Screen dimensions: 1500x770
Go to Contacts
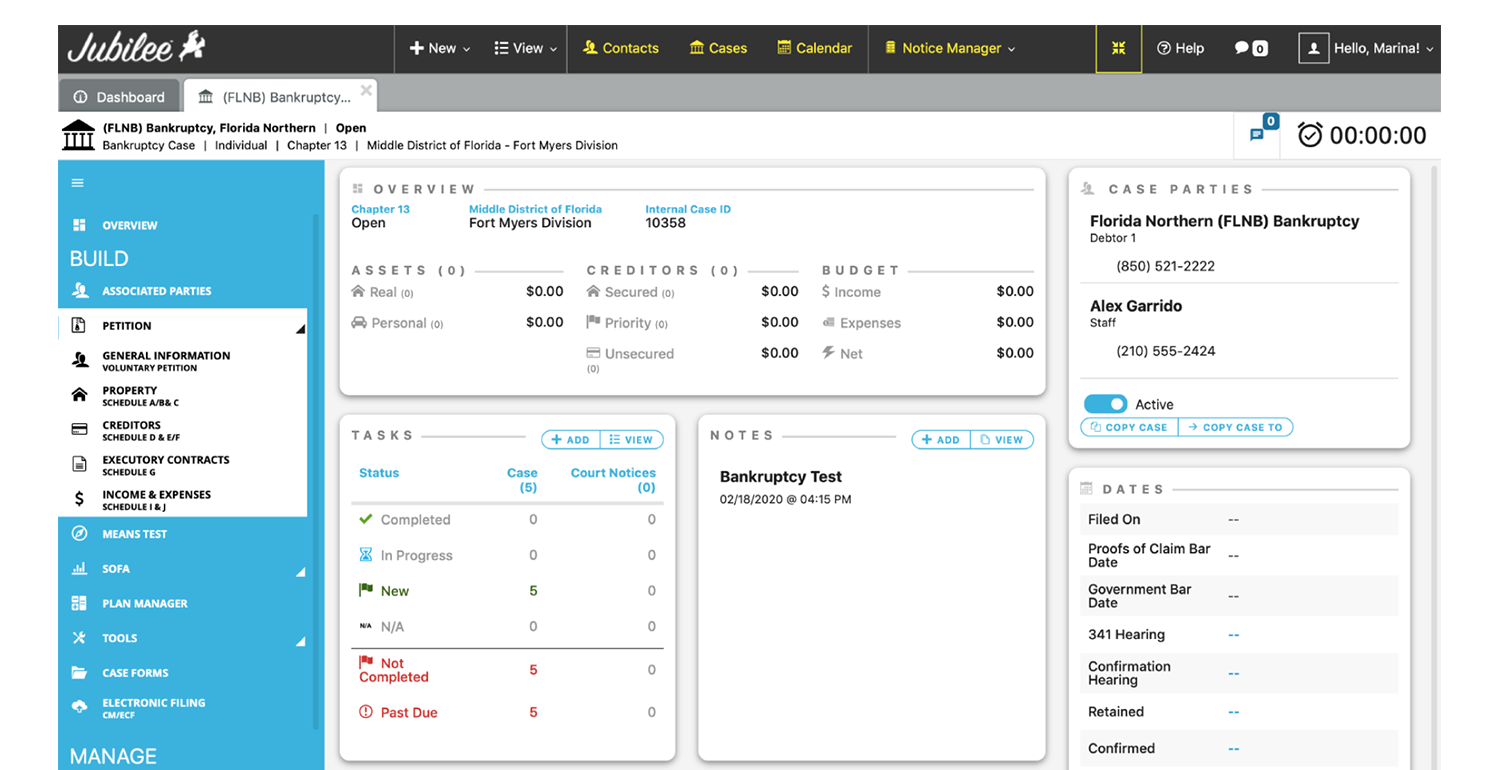tap(621, 48)
